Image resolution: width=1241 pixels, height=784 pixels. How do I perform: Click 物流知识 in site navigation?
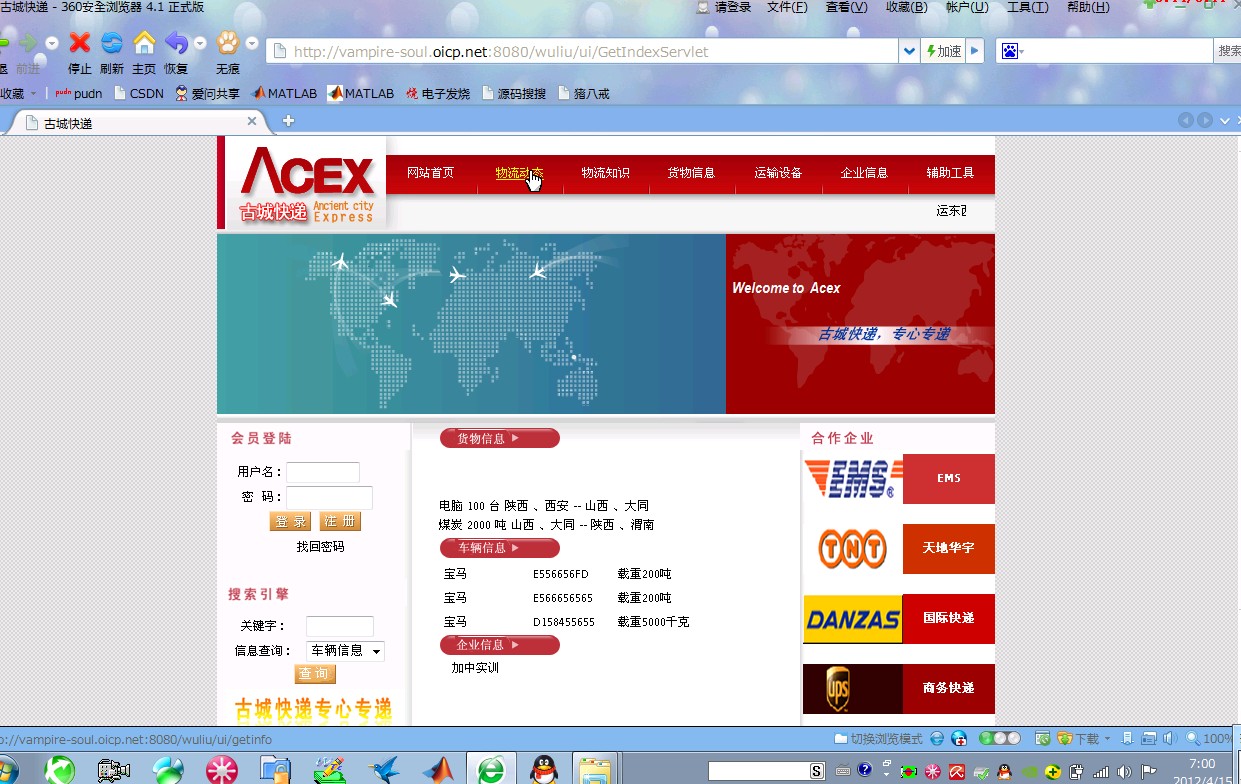(606, 173)
